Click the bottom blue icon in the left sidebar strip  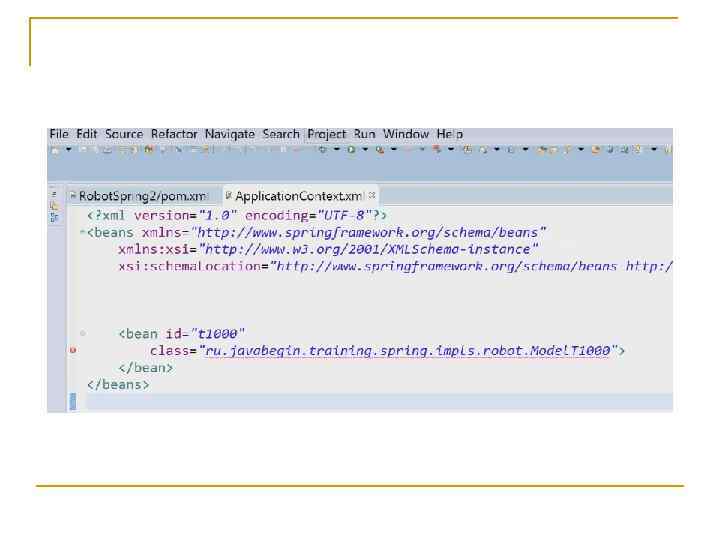[x=54, y=217]
